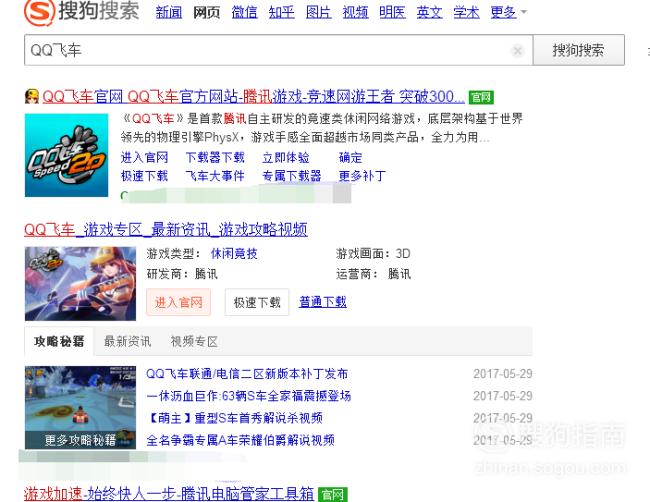This screenshot has height=502, width=650.
Task: Click the 更多补丁 link
Action: pos(362,176)
